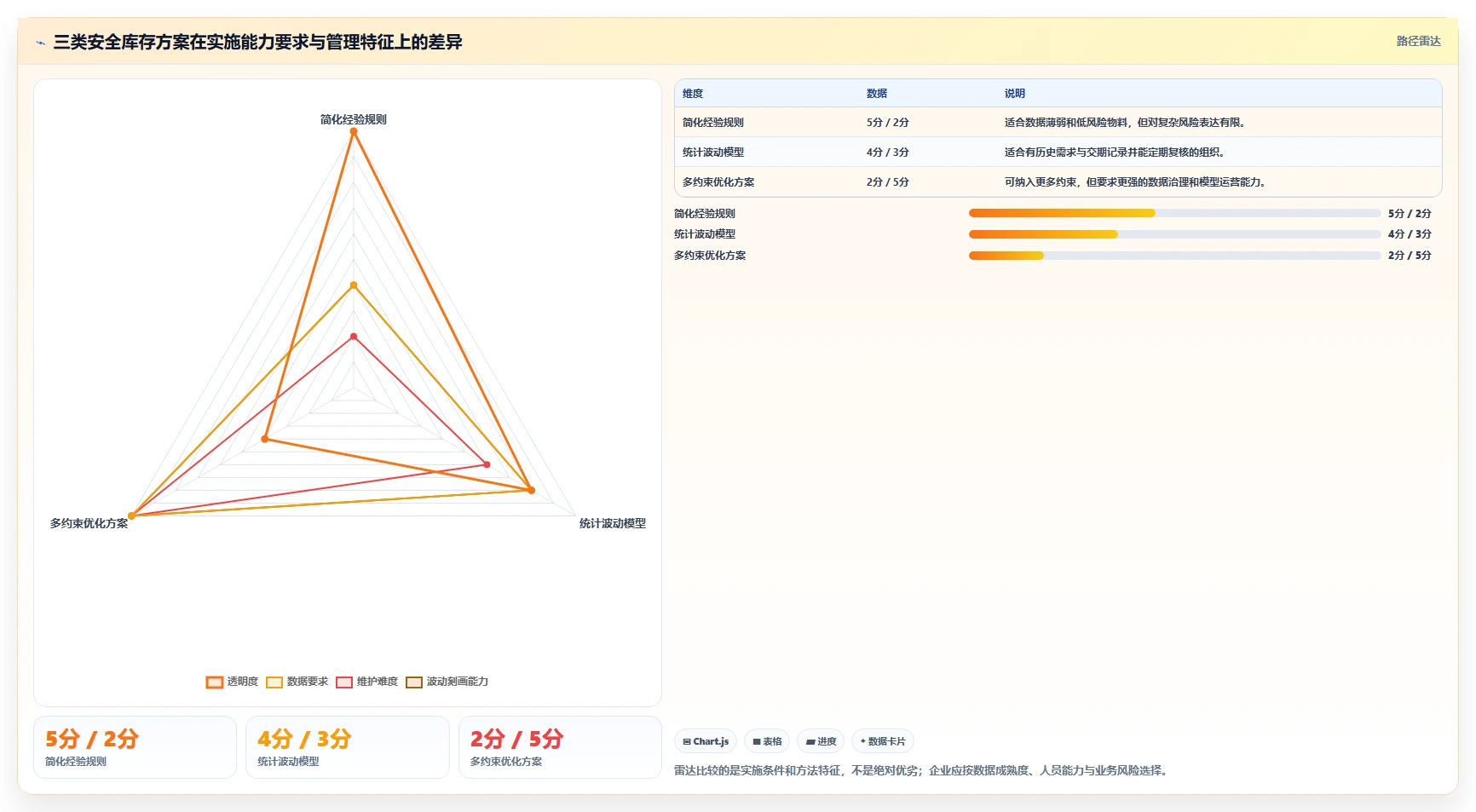Viewport: 1476px width, 812px height.
Task: Toggle the 波动刻画能力 legend entry
Action: (x=447, y=682)
